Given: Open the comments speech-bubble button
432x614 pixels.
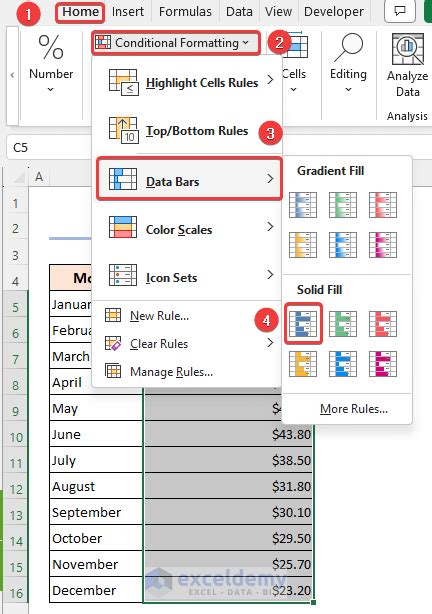Looking at the screenshot, I should (x=399, y=11).
